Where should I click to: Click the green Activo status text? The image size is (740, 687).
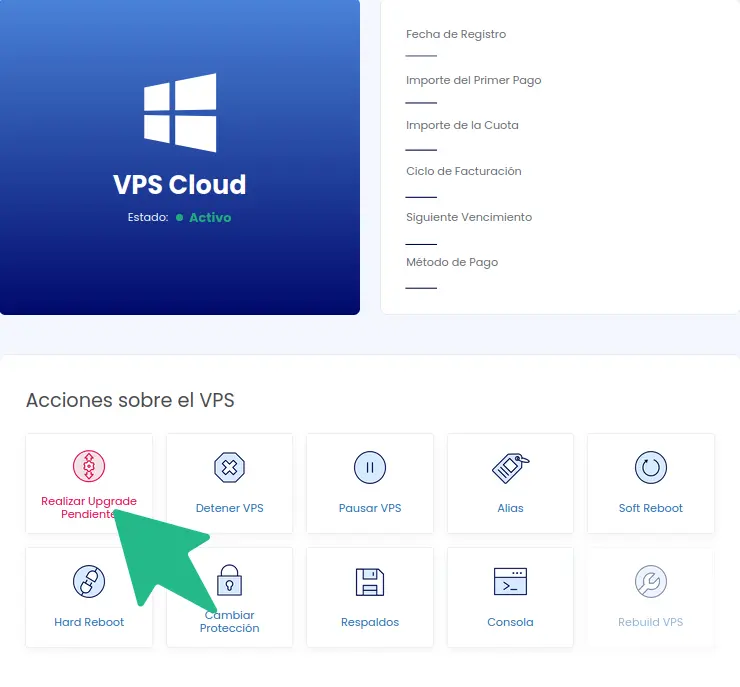[210, 218]
